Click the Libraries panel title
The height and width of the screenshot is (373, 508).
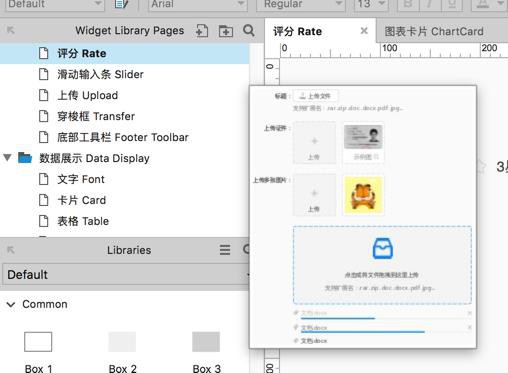129,250
